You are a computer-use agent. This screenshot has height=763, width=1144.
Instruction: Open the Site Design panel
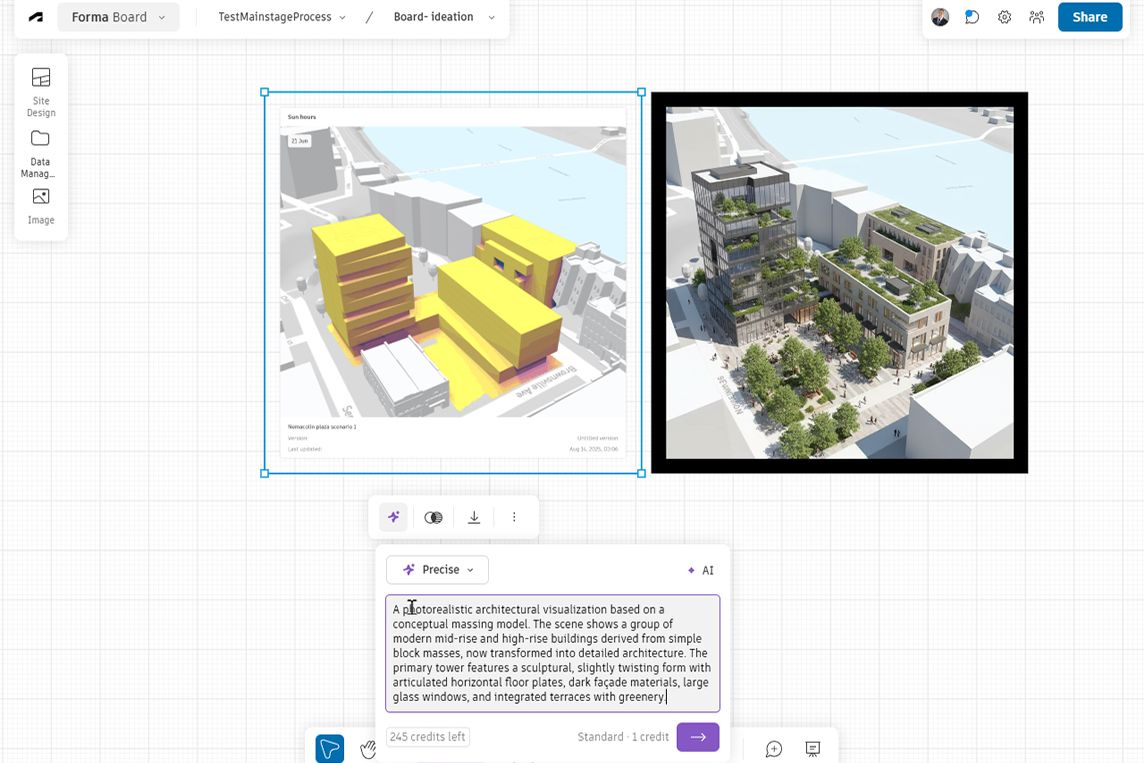click(41, 90)
